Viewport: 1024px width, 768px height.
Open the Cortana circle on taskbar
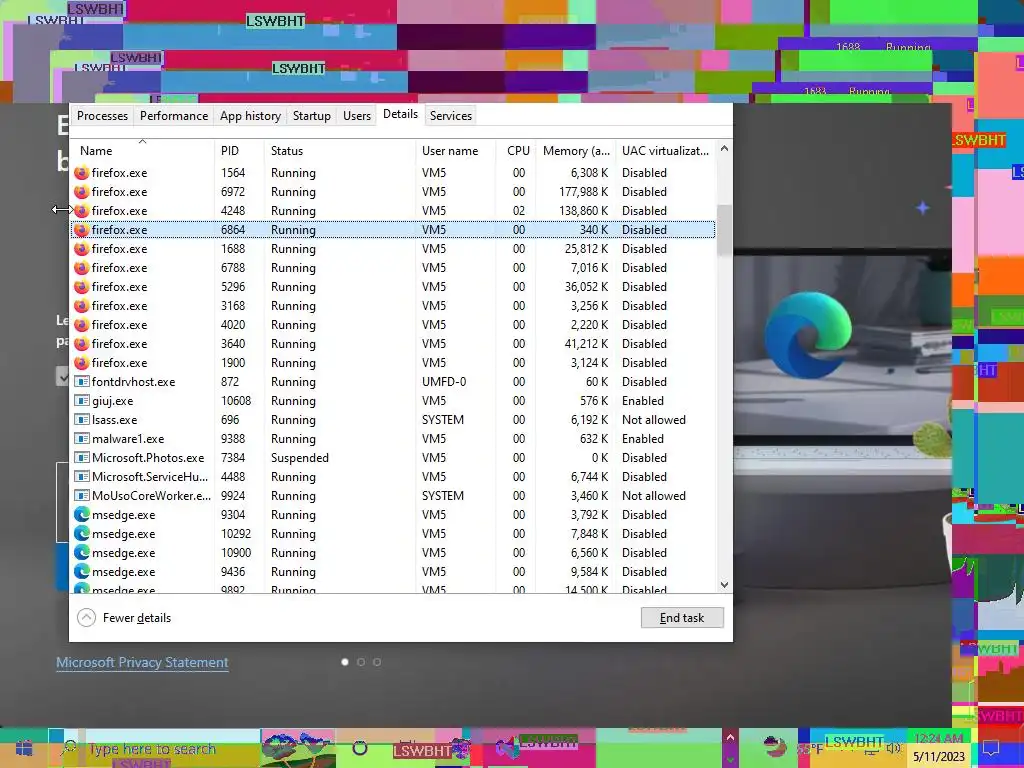click(360, 748)
